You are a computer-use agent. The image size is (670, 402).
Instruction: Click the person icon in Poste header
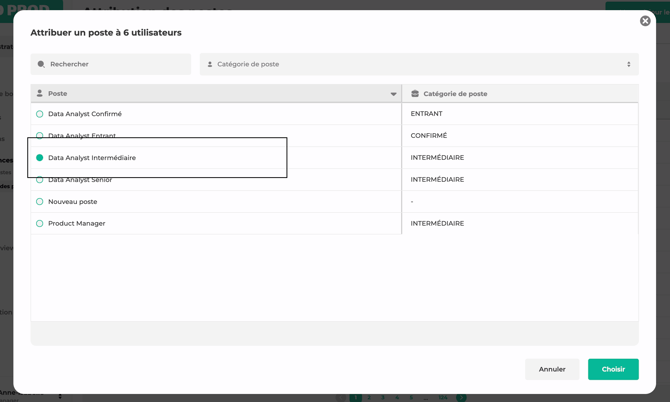point(40,94)
